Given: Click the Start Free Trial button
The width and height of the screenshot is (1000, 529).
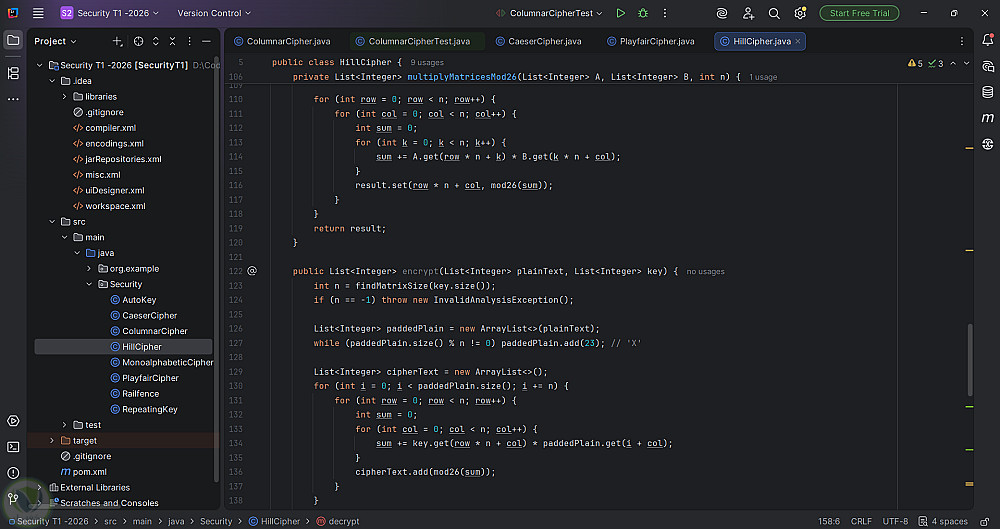Looking at the screenshot, I should (x=859, y=13).
